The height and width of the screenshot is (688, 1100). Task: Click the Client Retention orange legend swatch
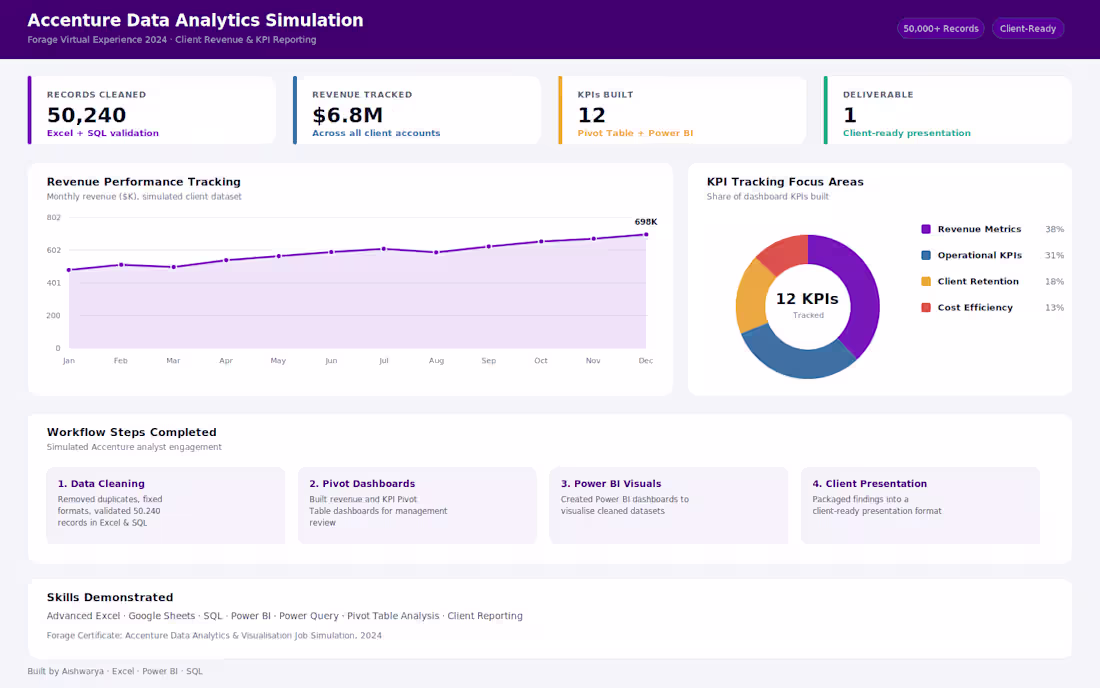tap(926, 281)
